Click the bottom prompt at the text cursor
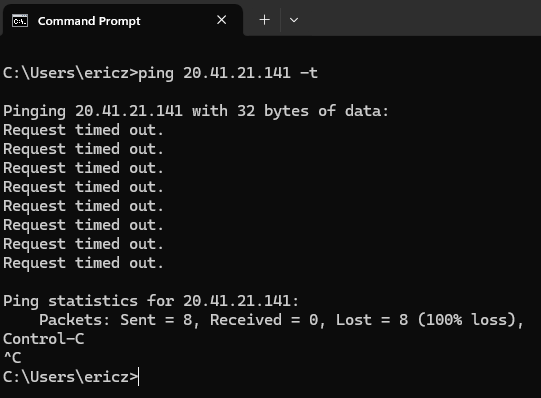This screenshot has width=541, height=398. (x=138, y=377)
